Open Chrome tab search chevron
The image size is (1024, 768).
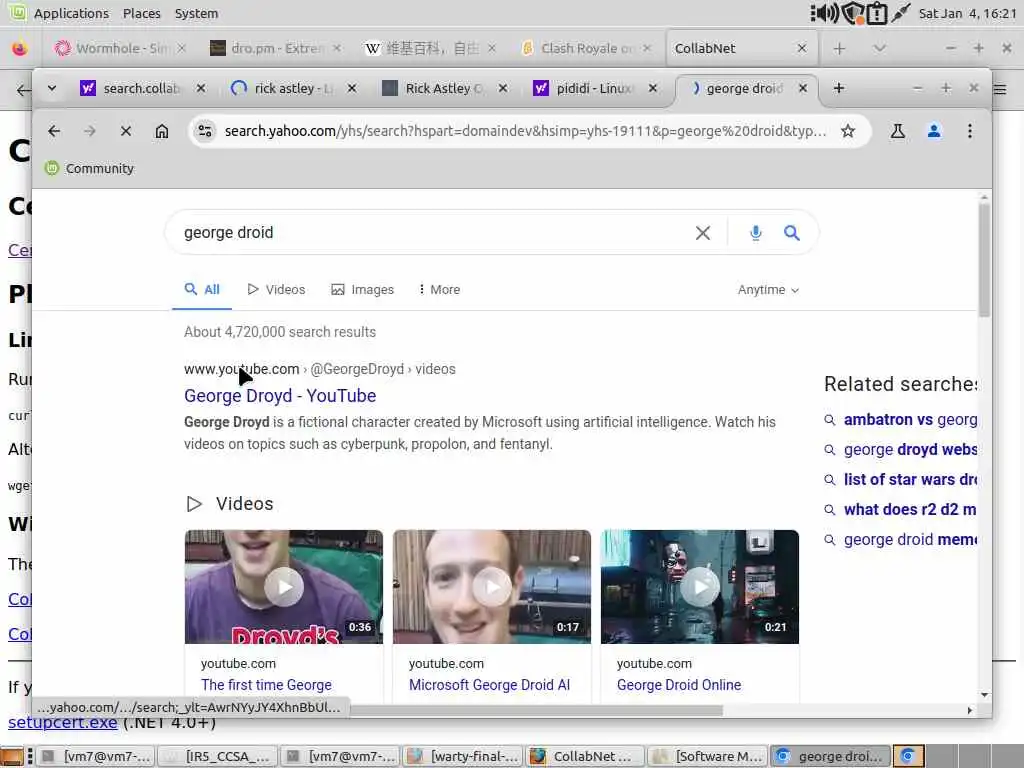(x=52, y=88)
